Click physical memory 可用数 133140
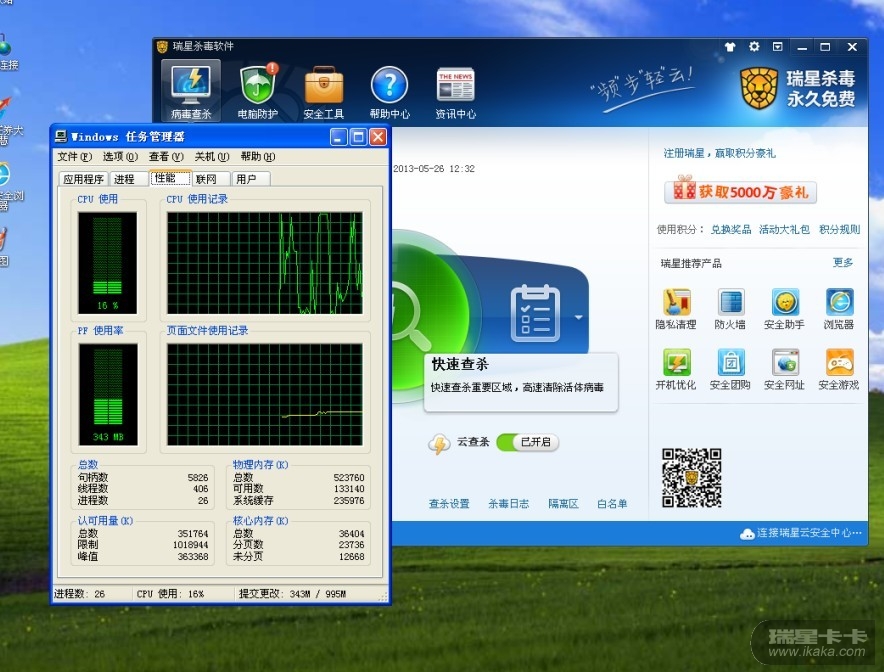This screenshot has height=672, width=884. (x=349, y=489)
